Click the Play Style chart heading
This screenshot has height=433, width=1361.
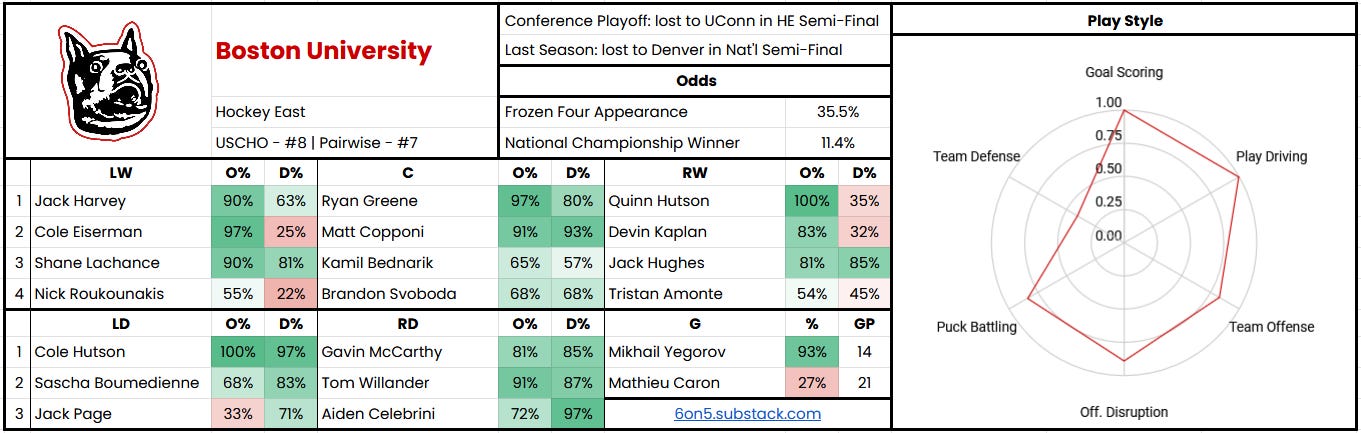[x=1125, y=20]
